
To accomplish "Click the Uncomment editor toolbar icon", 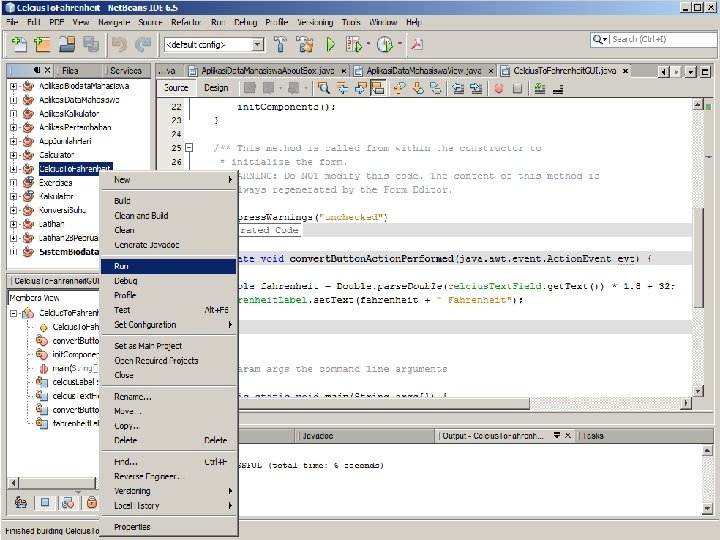I will 558,88.
